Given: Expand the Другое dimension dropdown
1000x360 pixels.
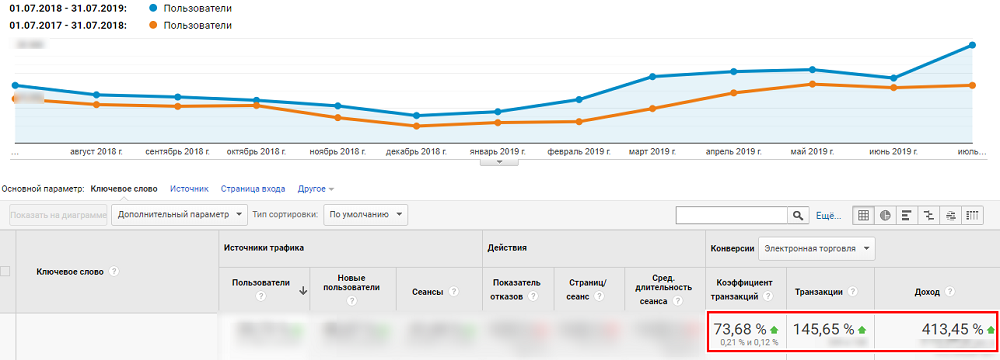Looking at the screenshot, I should pyautogui.click(x=316, y=189).
